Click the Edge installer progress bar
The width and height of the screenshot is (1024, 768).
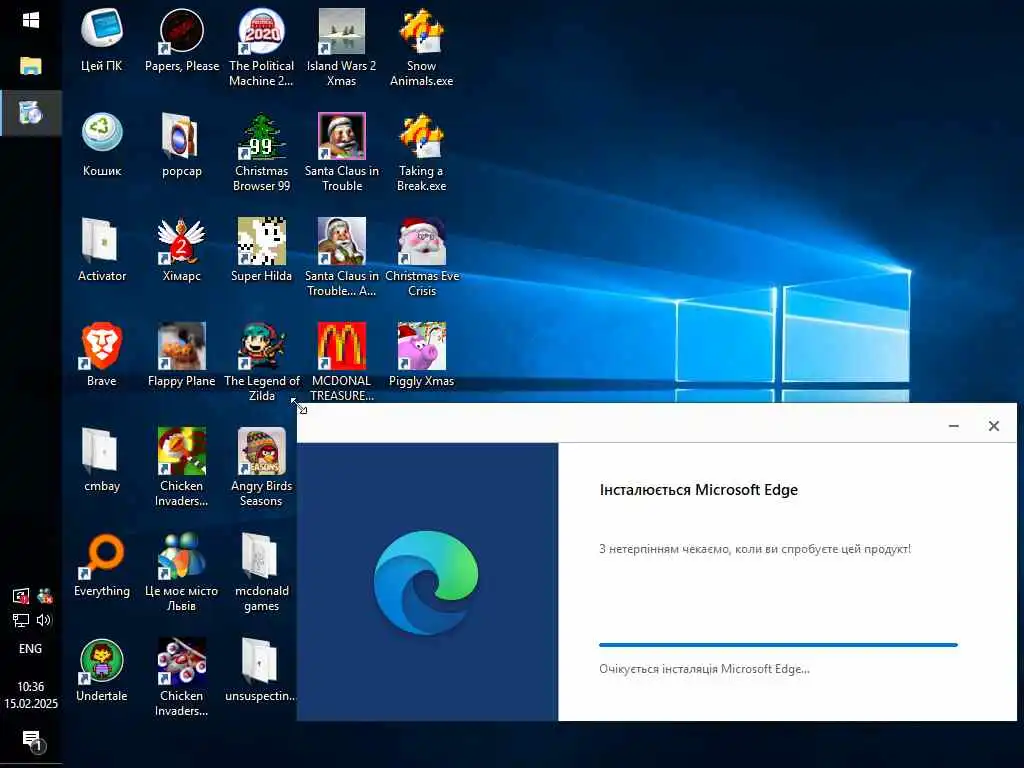(778, 645)
